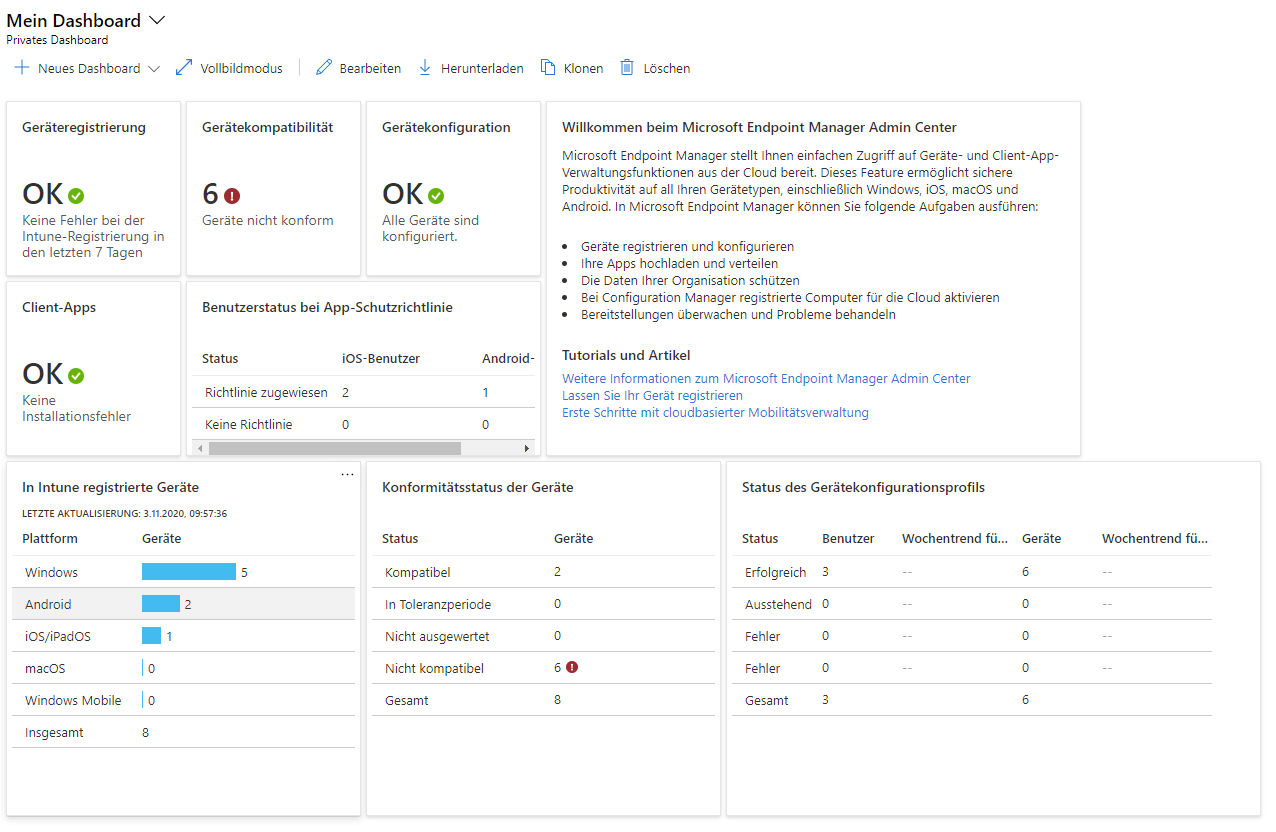Follow Erste Schritte mit cloudbasierter Mobilitätsverwaltung link
This screenshot has width=1276, height=832.
(715, 412)
